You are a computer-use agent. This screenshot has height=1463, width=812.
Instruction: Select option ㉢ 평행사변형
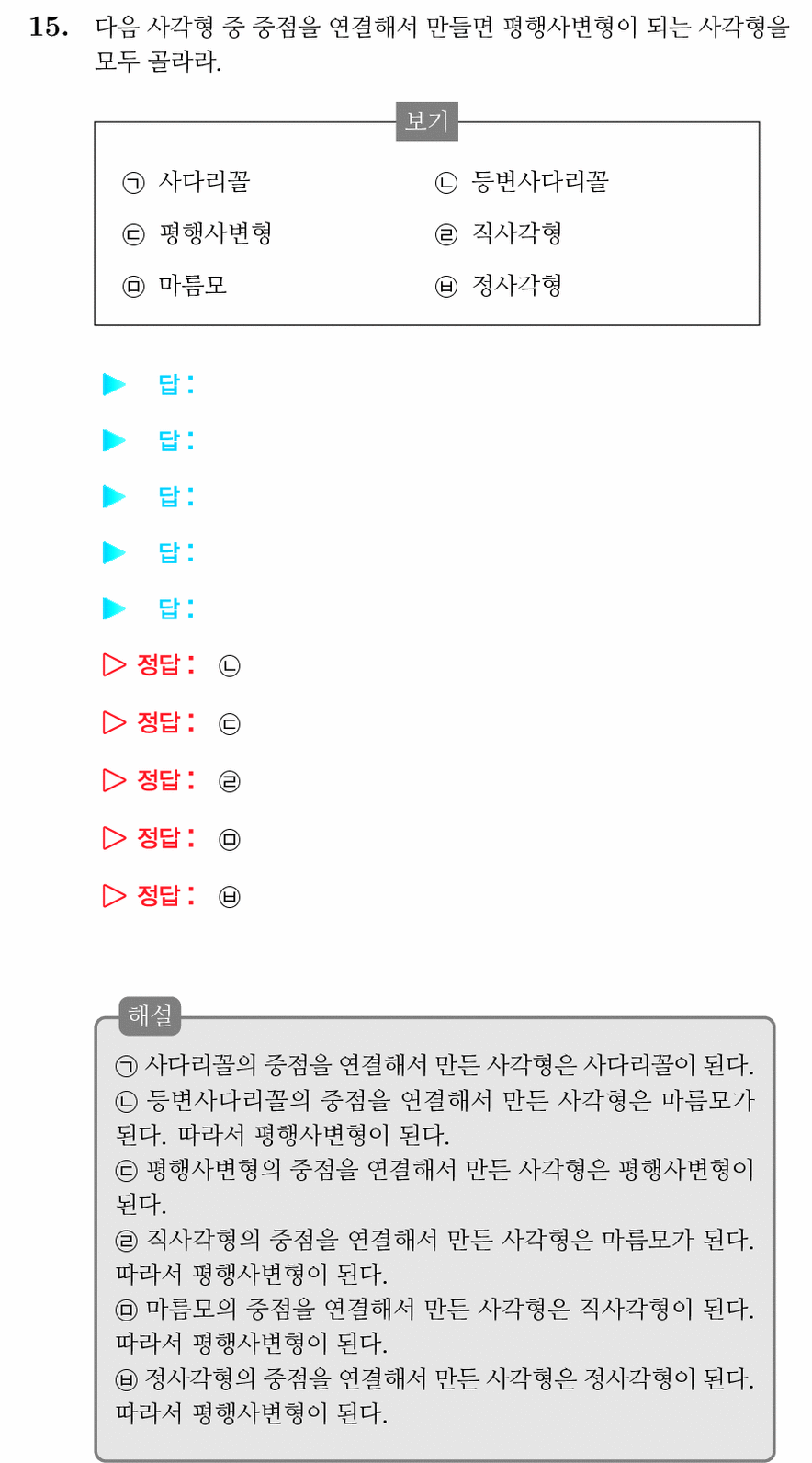[x=197, y=233]
